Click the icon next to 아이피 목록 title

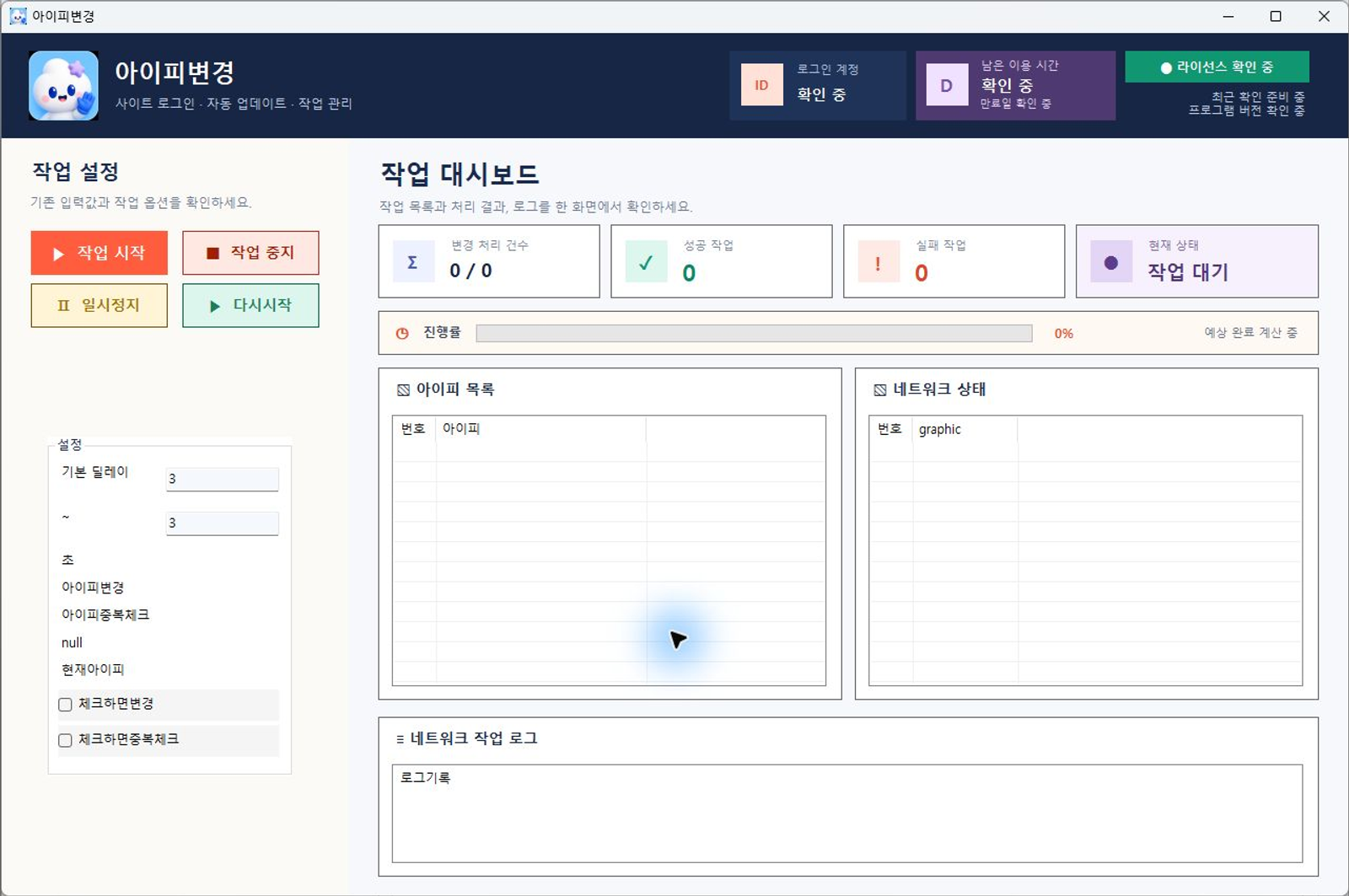click(403, 390)
